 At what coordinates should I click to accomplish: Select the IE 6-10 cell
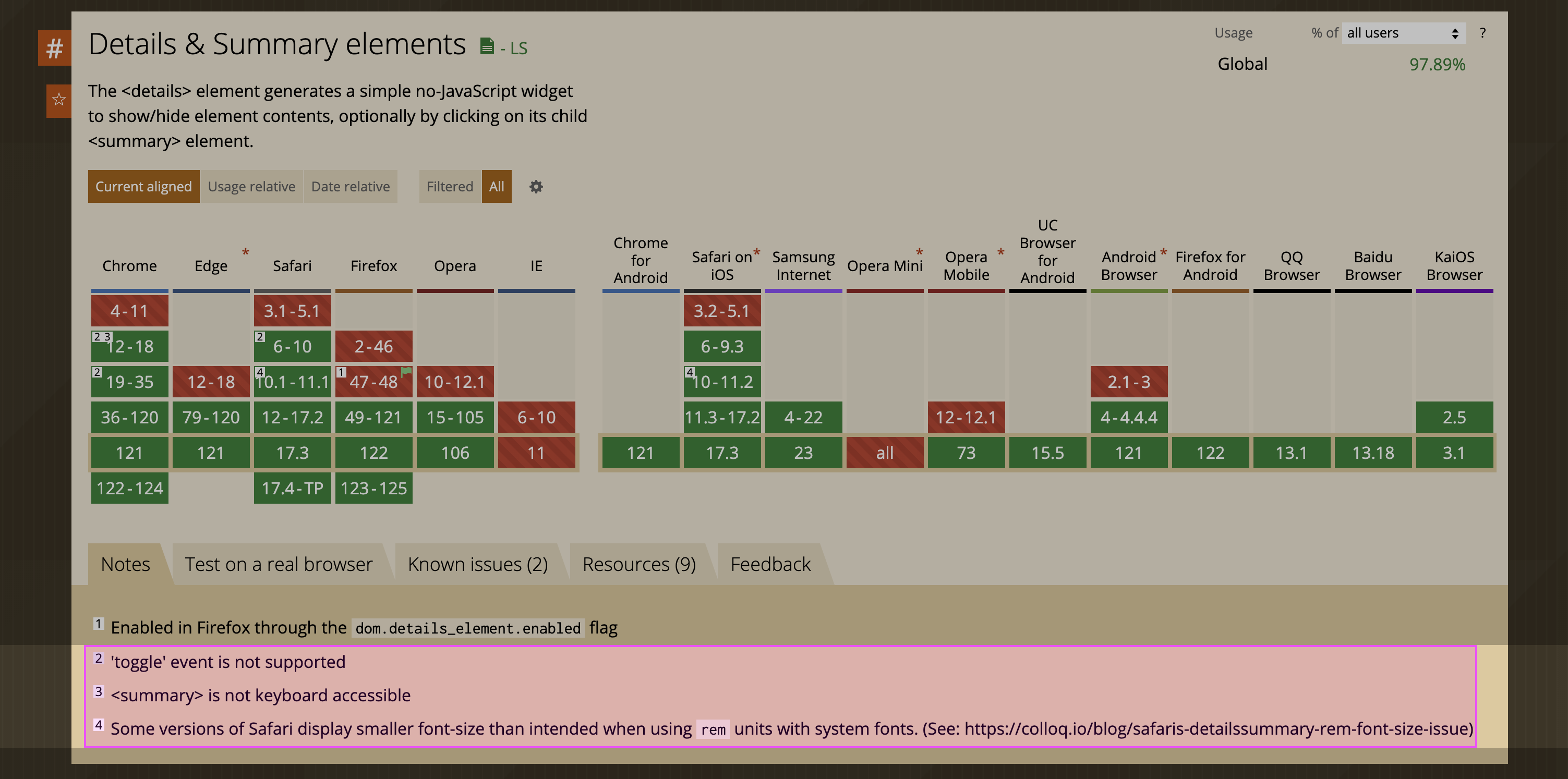point(536,417)
